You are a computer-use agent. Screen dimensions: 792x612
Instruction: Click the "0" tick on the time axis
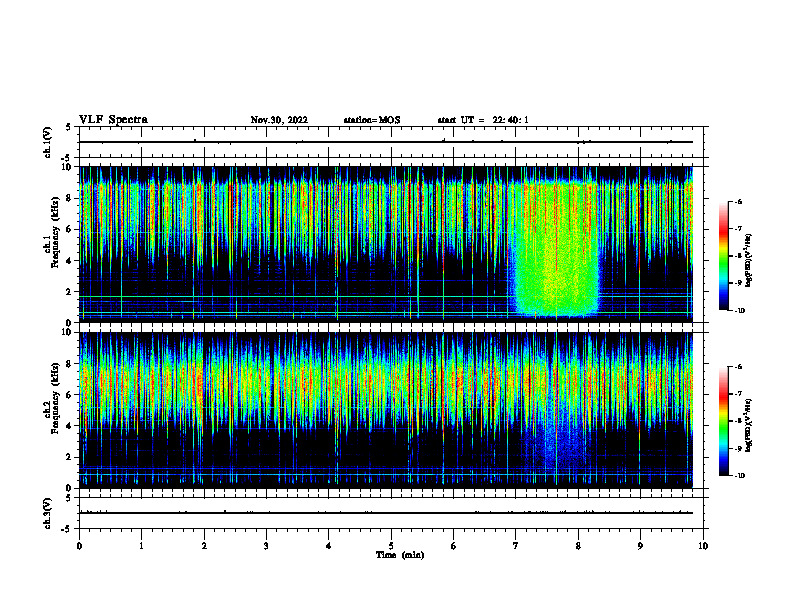(x=79, y=546)
